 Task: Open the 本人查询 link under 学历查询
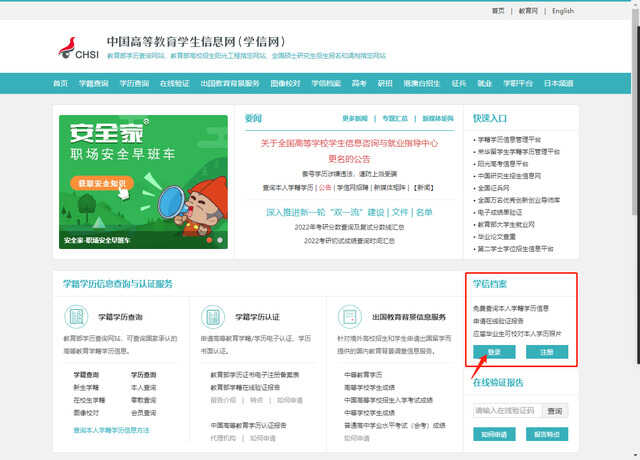(144, 387)
